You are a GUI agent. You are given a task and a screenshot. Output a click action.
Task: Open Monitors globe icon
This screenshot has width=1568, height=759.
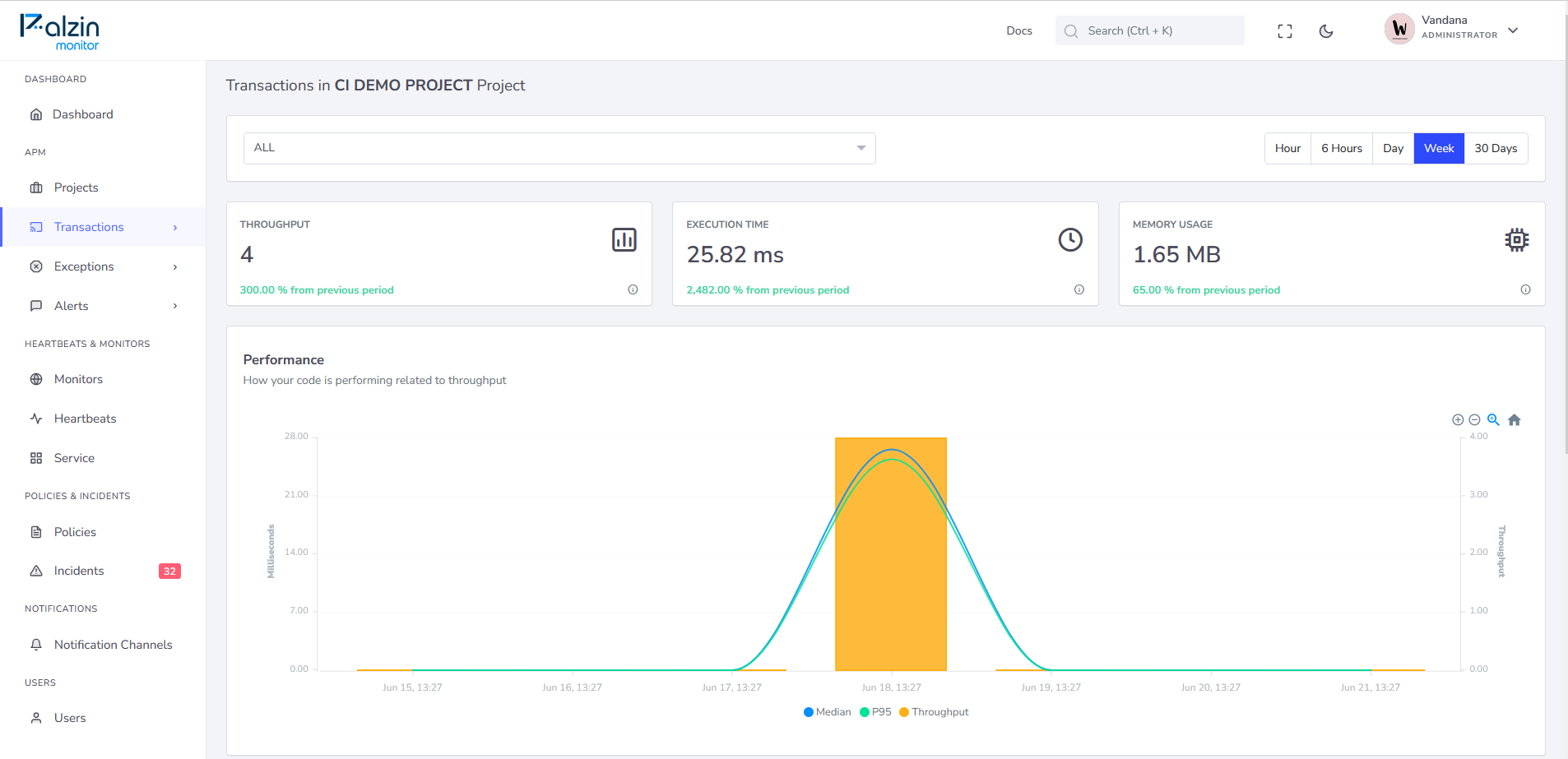36,379
